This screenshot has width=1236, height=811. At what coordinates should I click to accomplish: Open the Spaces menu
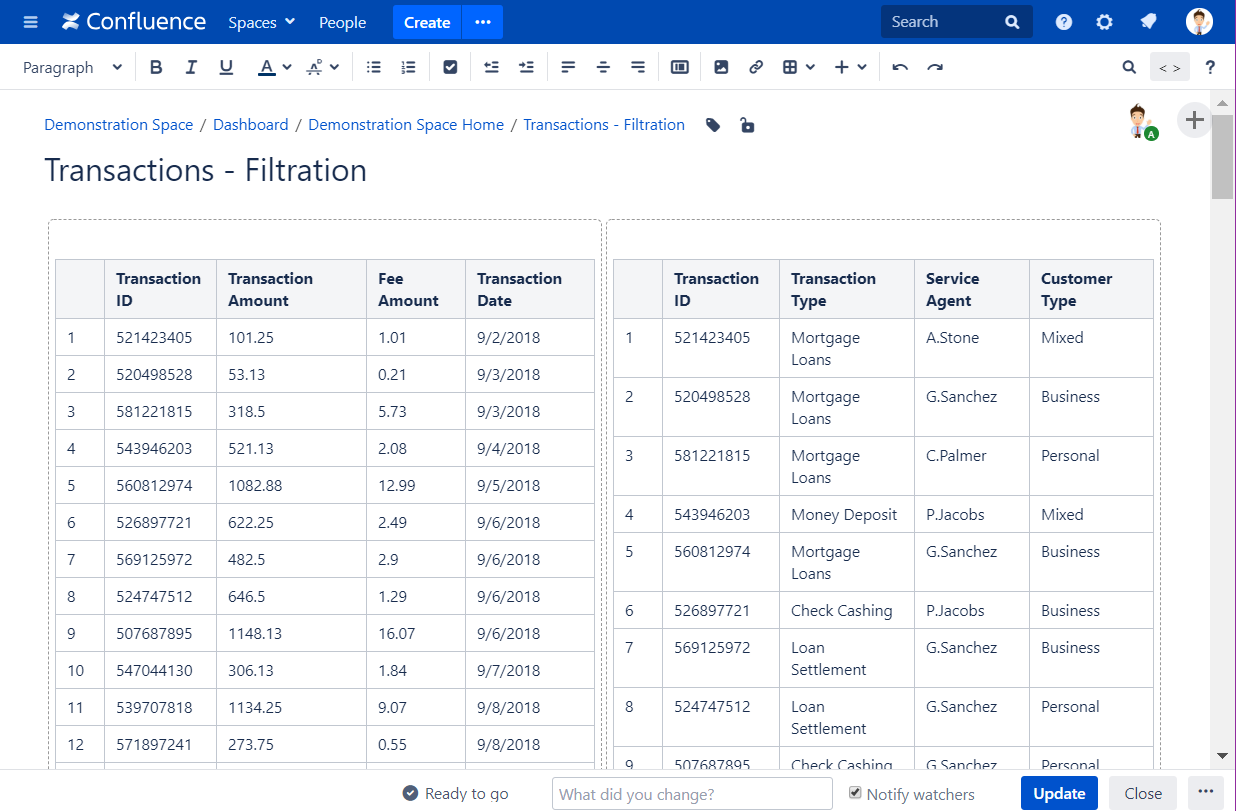click(x=260, y=21)
